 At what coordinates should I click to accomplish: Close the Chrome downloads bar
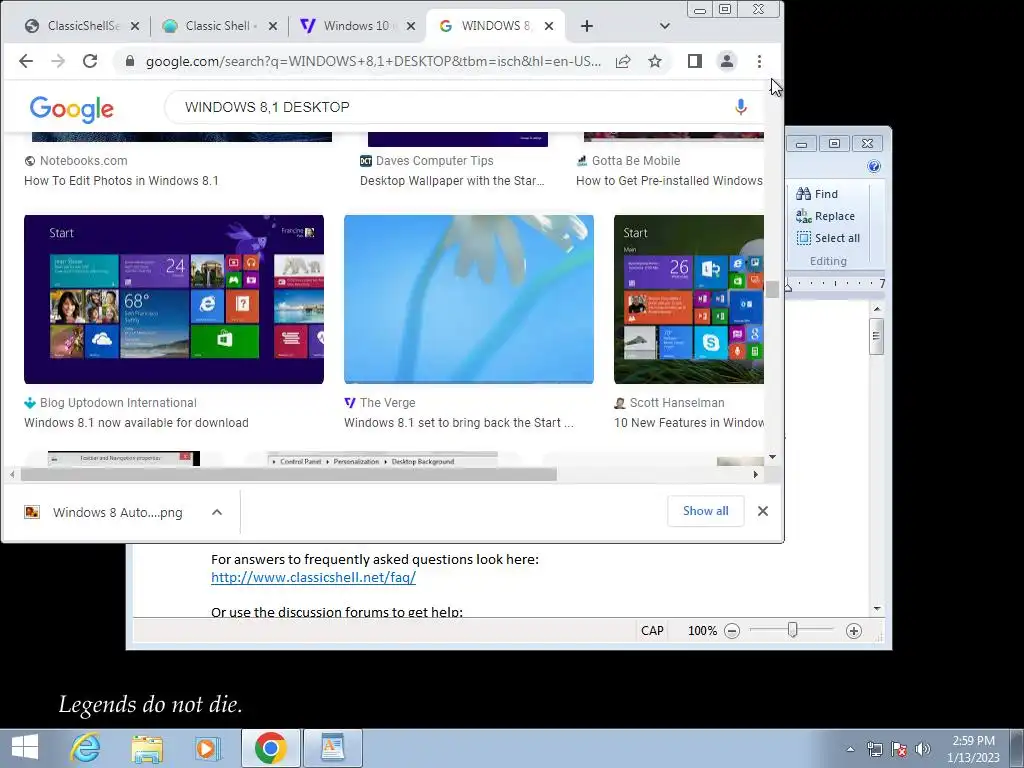tap(763, 511)
